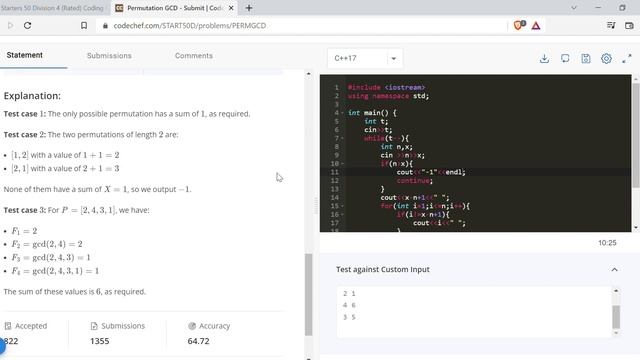640x360 pixels.
Task: Click line number 14 in the gutter
Action: tap(334, 198)
